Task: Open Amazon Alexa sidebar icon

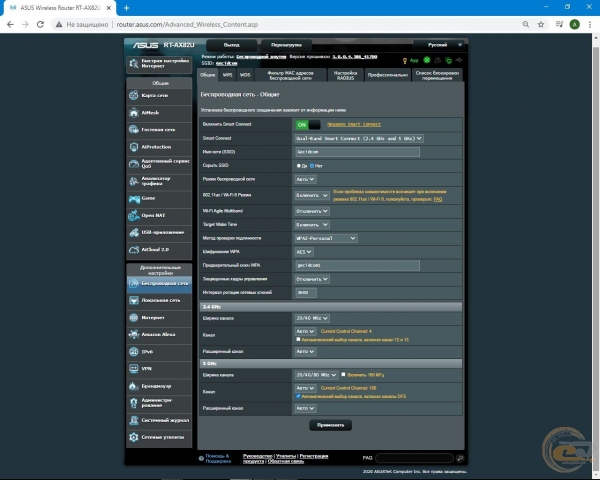Action: tap(134, 335)
